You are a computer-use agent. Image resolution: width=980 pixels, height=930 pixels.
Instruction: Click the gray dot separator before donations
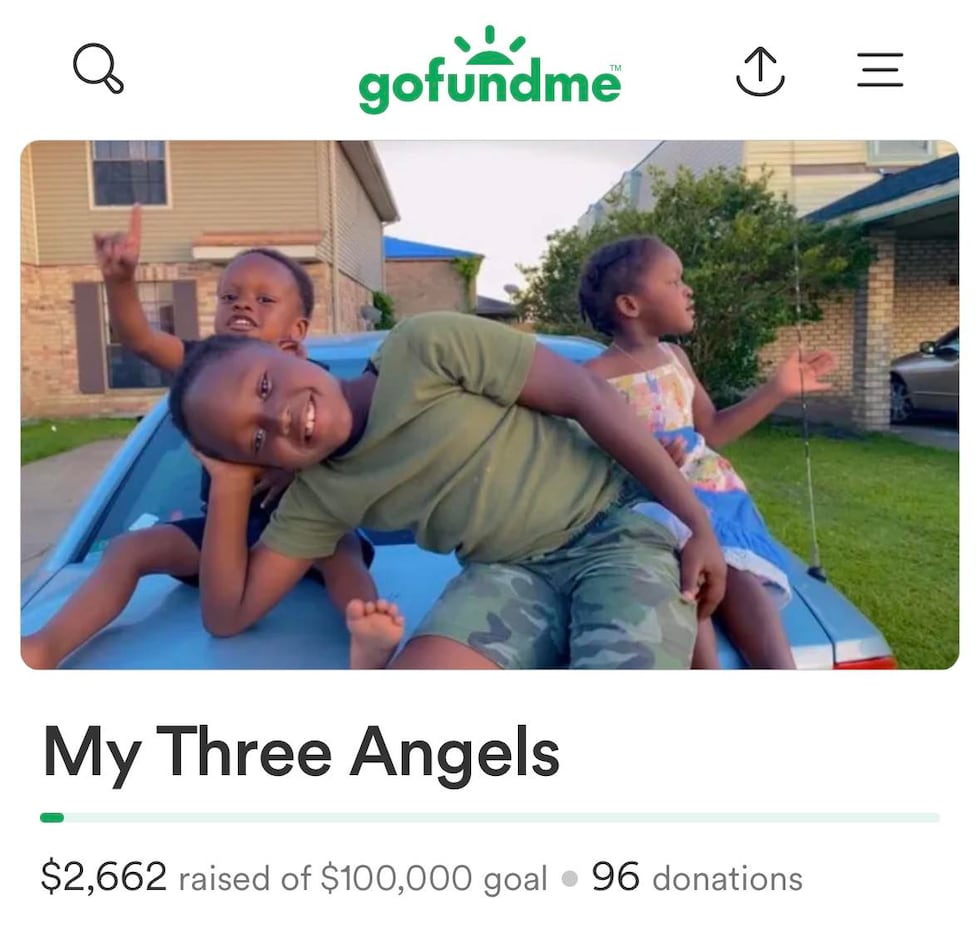(569, 879)
